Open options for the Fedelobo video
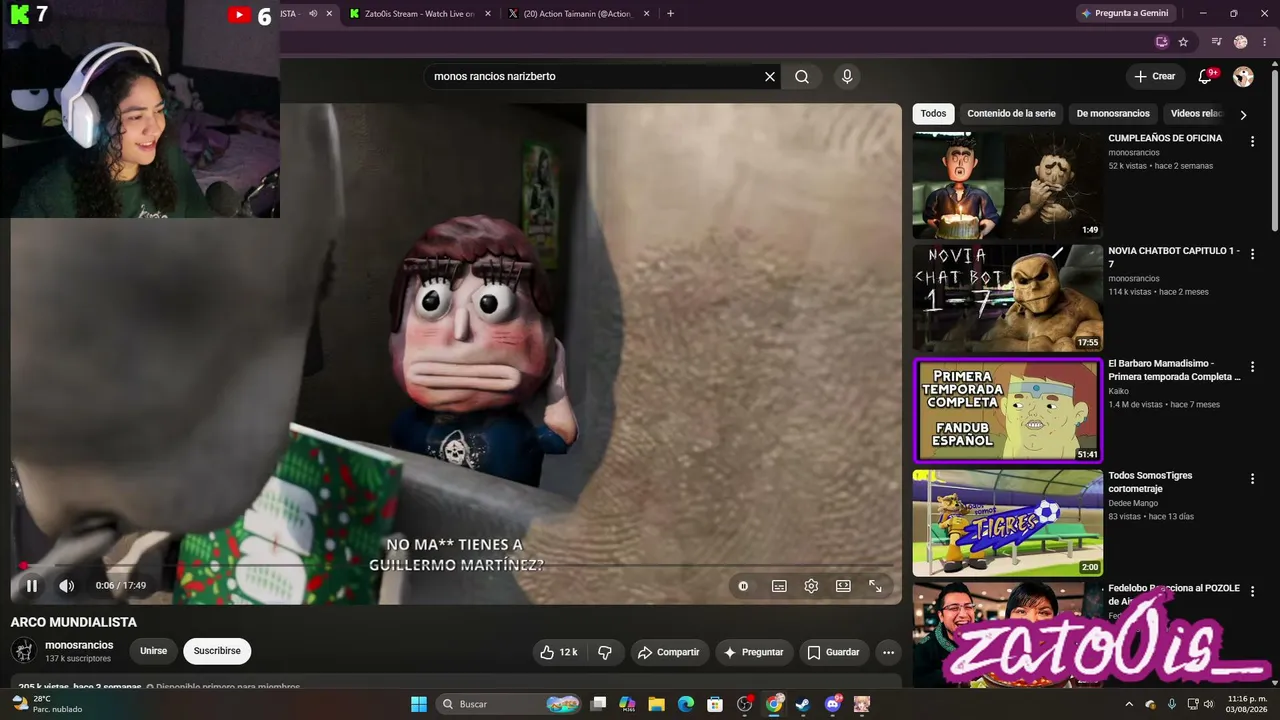Image resolution: width=1280 pixels, height=720 pixels. (1252, 592)
